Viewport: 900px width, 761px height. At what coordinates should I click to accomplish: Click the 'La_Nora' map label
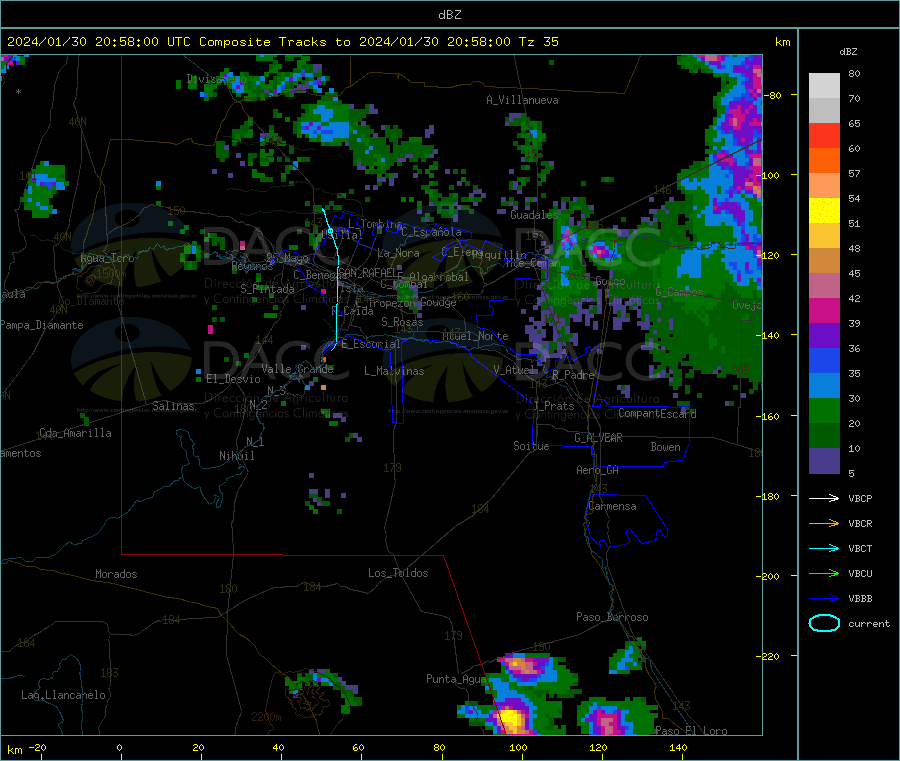point(398,253)
